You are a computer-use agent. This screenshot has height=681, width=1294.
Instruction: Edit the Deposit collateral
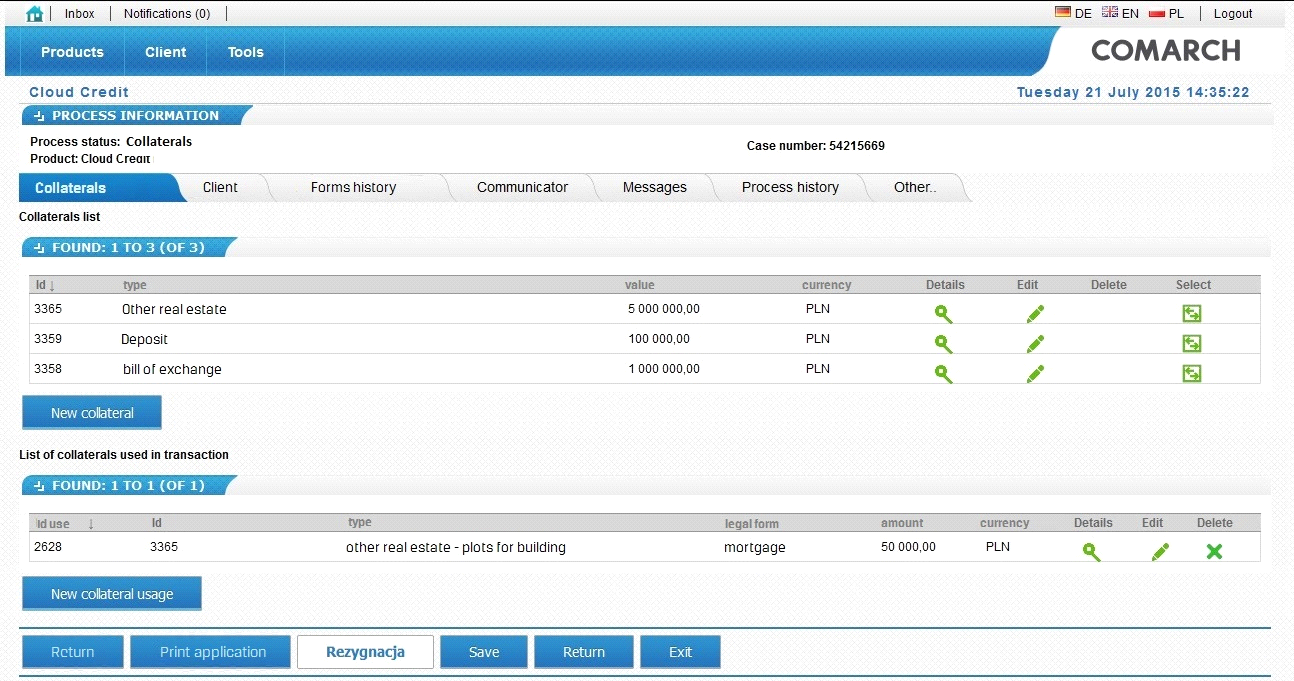pos(1035,343)
